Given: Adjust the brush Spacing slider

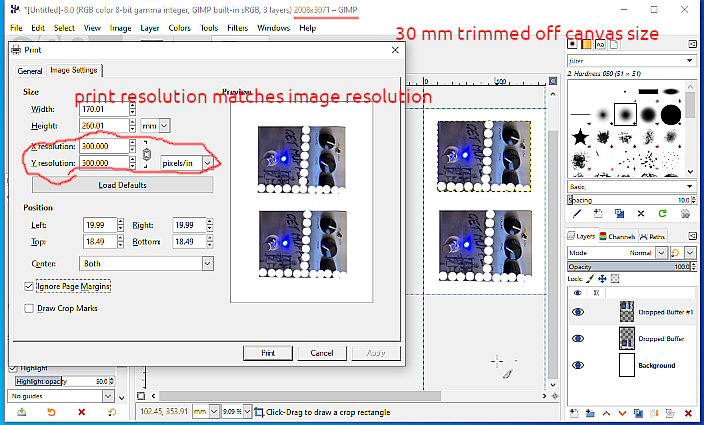Looking at the screenshot, I should [x=631, y=200].
